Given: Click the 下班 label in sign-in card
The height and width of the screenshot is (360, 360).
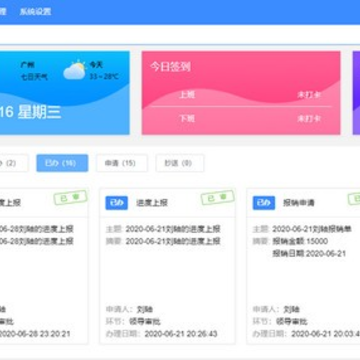Looking at the screenshot, I should 187,118.
